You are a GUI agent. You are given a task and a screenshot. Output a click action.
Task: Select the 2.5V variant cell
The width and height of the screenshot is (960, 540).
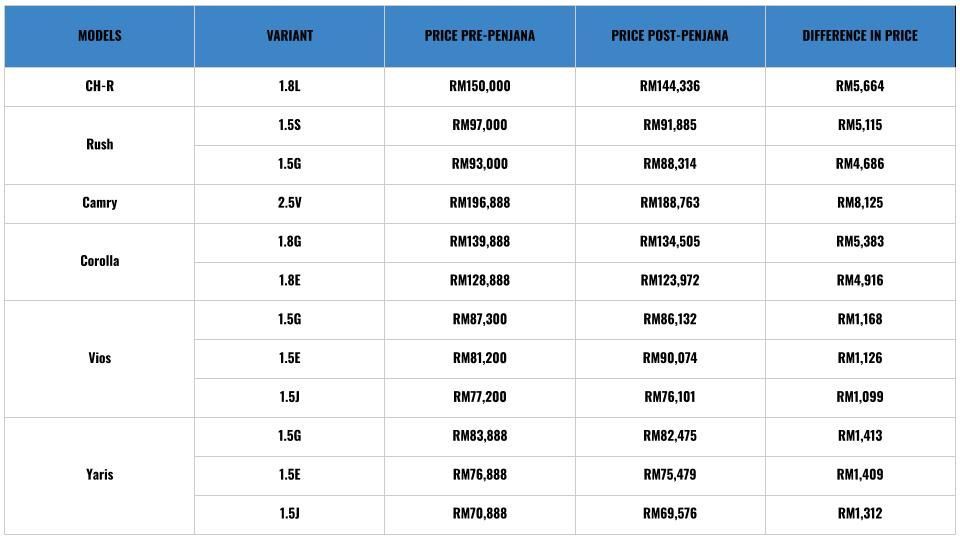289,203
